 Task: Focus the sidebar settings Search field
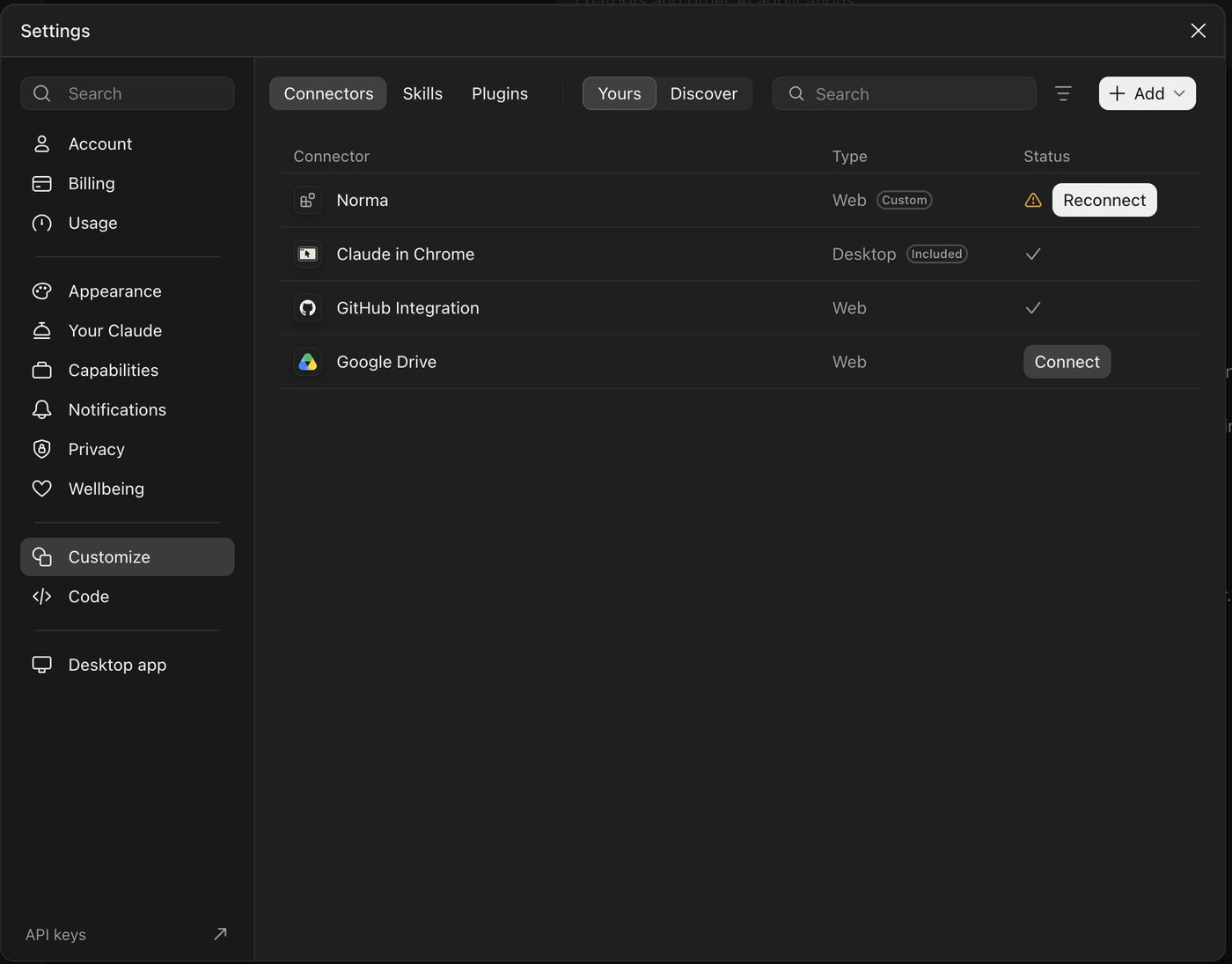[128, 93]
